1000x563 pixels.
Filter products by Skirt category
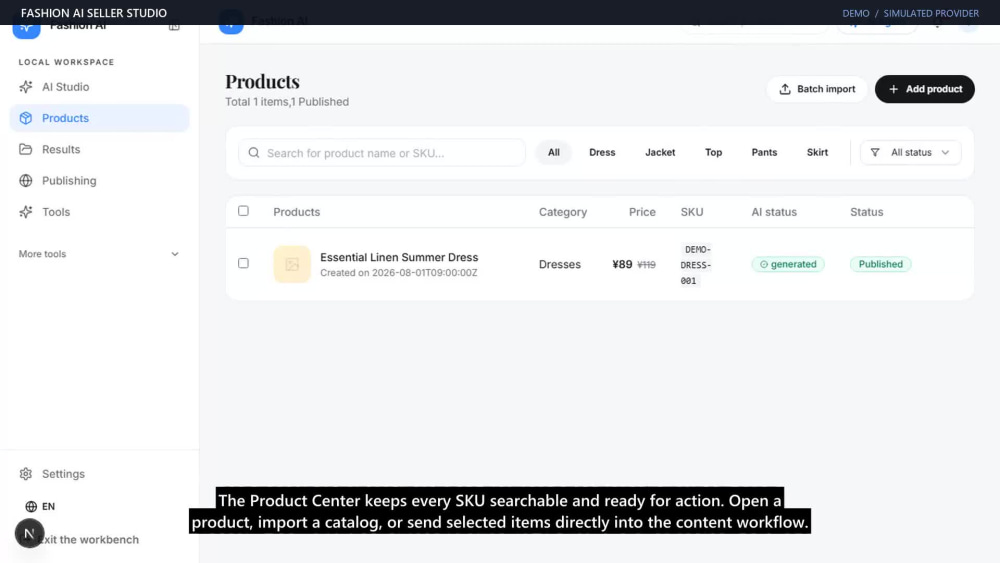coord(817,152)
